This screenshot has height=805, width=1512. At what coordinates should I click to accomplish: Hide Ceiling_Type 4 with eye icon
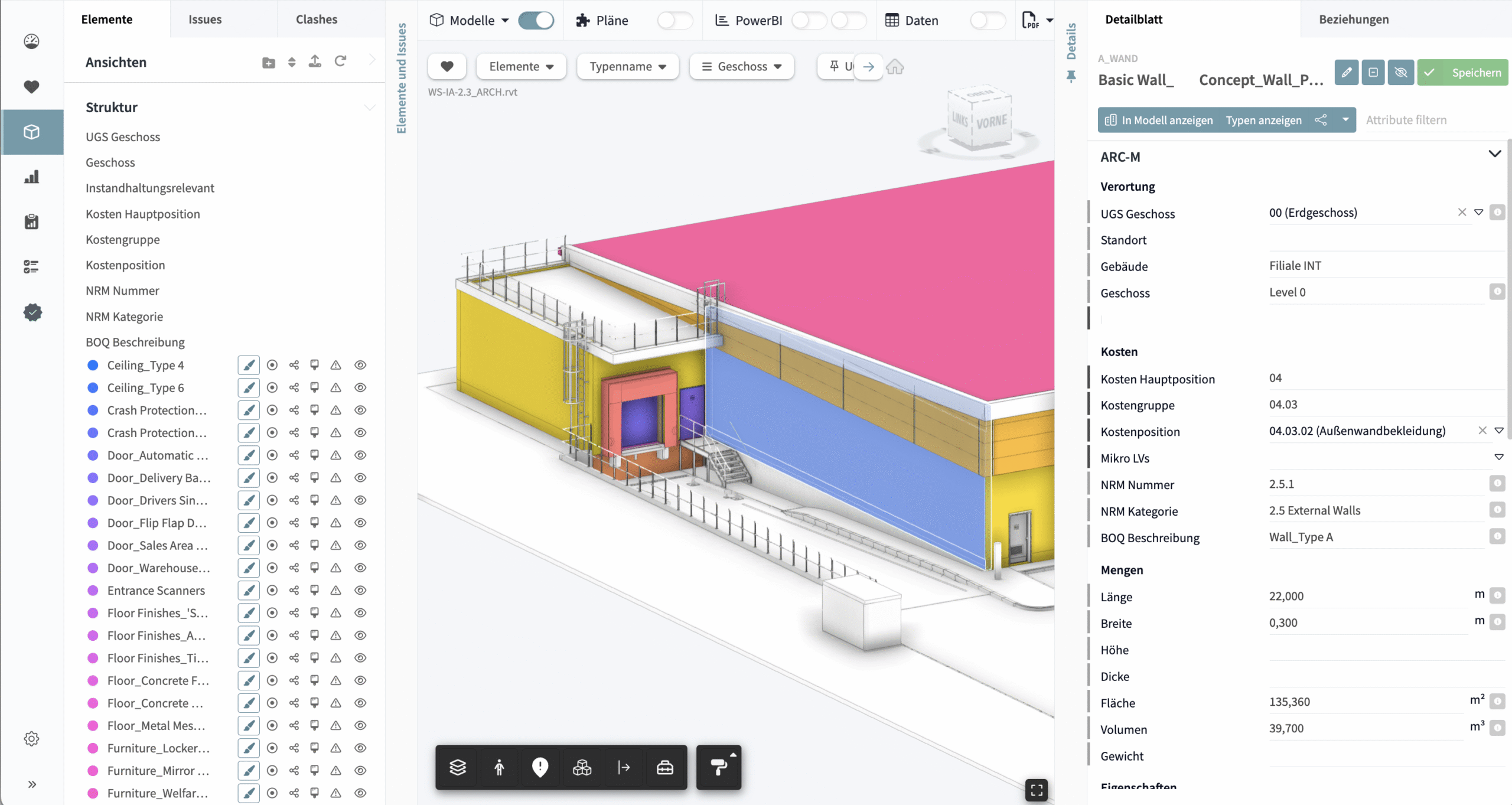click(x=360, y=365)
